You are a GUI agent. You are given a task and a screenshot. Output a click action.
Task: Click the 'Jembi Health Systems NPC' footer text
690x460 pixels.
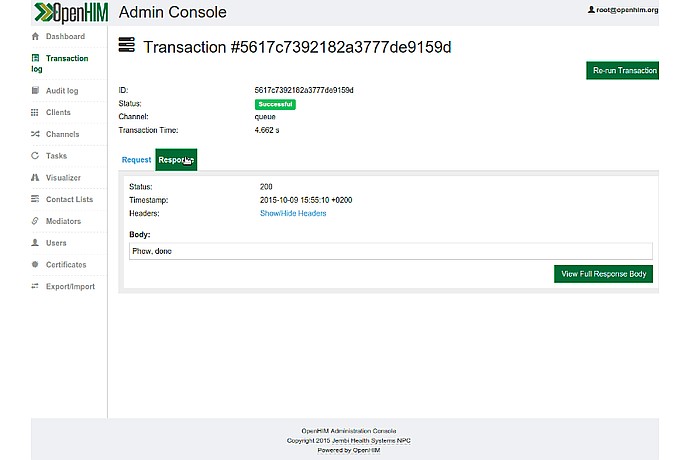371,441
